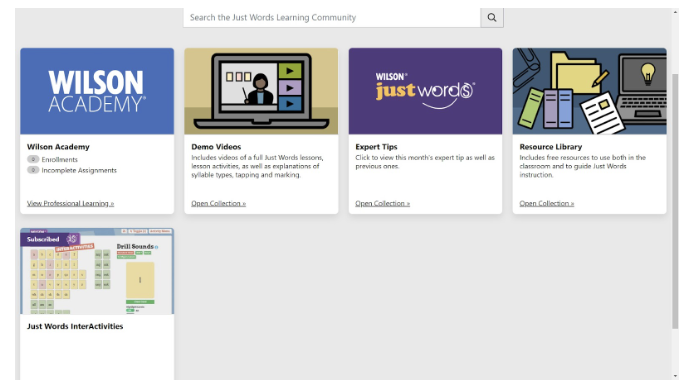Open the Wilson Academy logo thumbnail
Image resolution: width=688 pixels, height=390 pixels.
[x=97, y=91]
